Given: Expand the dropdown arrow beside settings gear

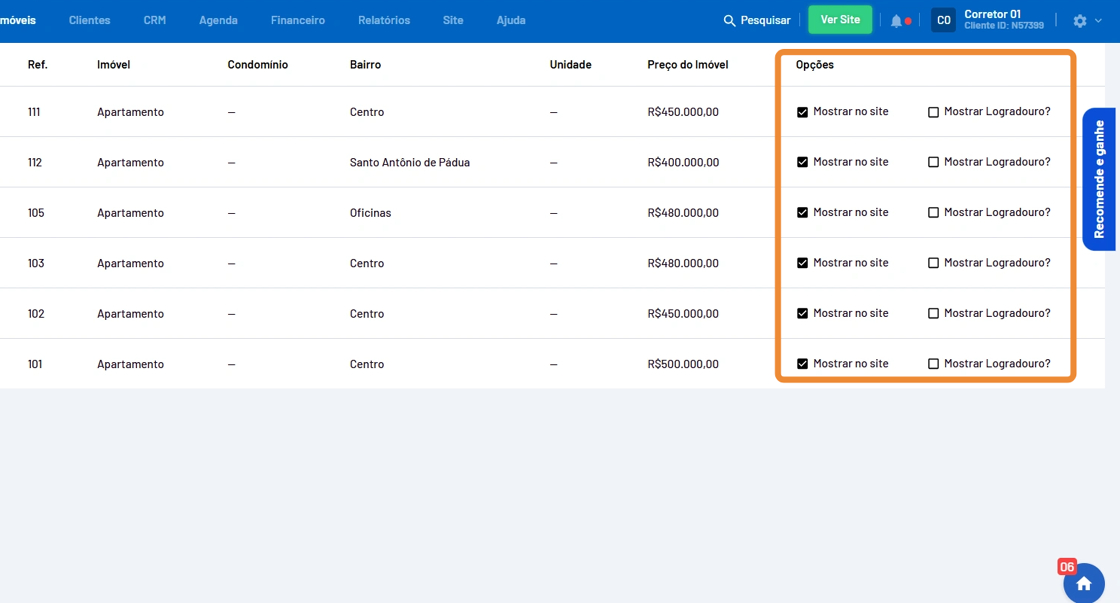Looking at the screenshot, I should pyautogui.click(x=1096, y=21).
